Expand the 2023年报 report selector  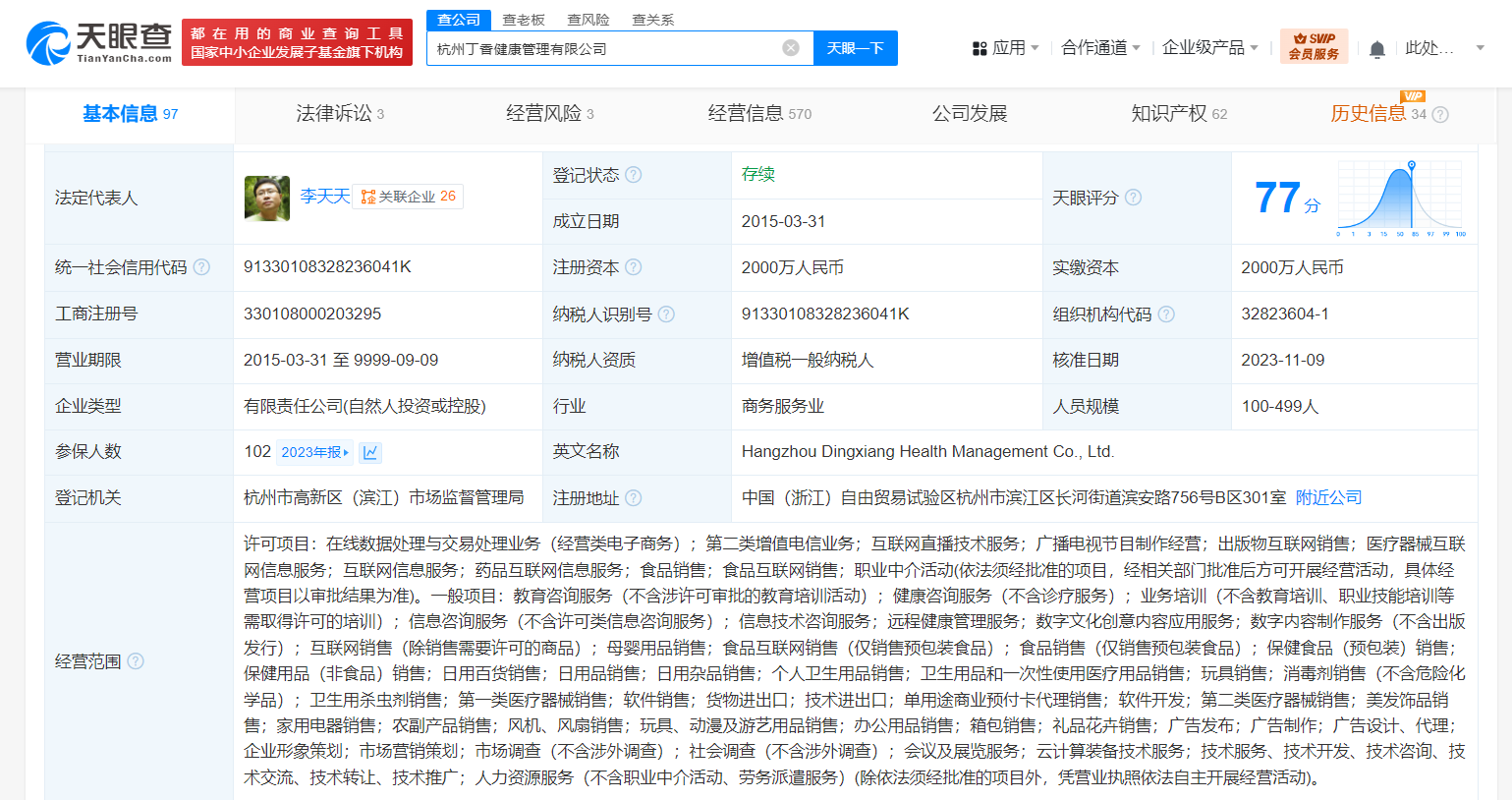point(314,452)
